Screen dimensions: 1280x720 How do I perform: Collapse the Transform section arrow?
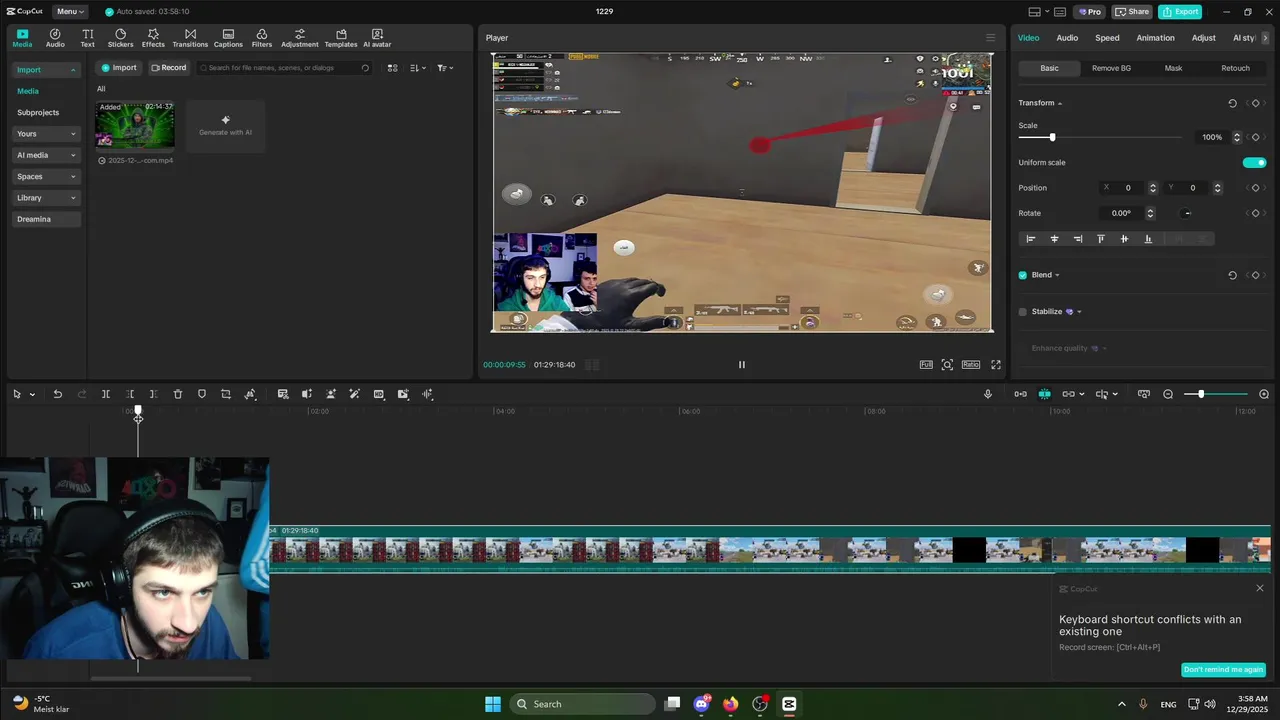click(x=1060, y=103)
